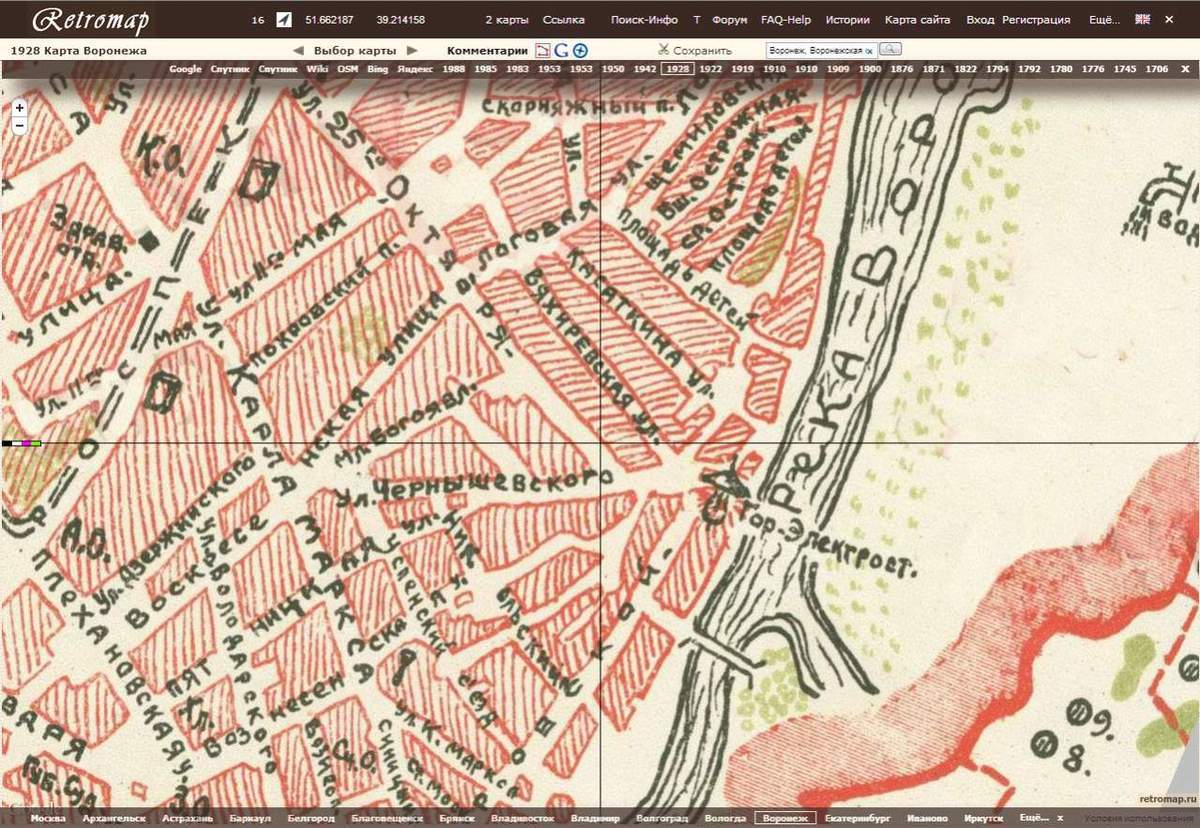Image resolution: width=1200 pixels, height=828 pixels.
Task: Select the 1922 map
Action: pos(710,69)
